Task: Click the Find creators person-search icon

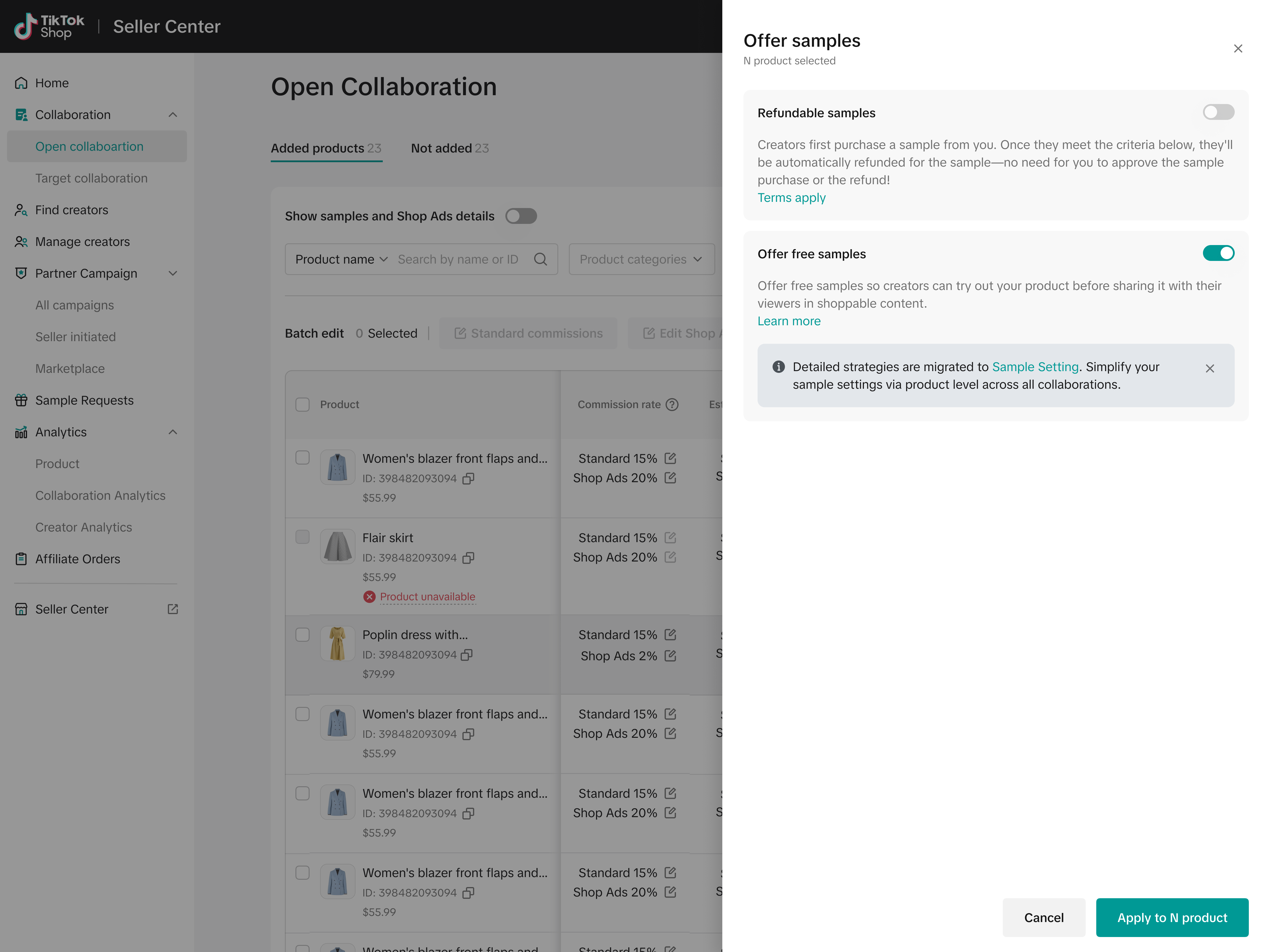Action: pos(21,210)
